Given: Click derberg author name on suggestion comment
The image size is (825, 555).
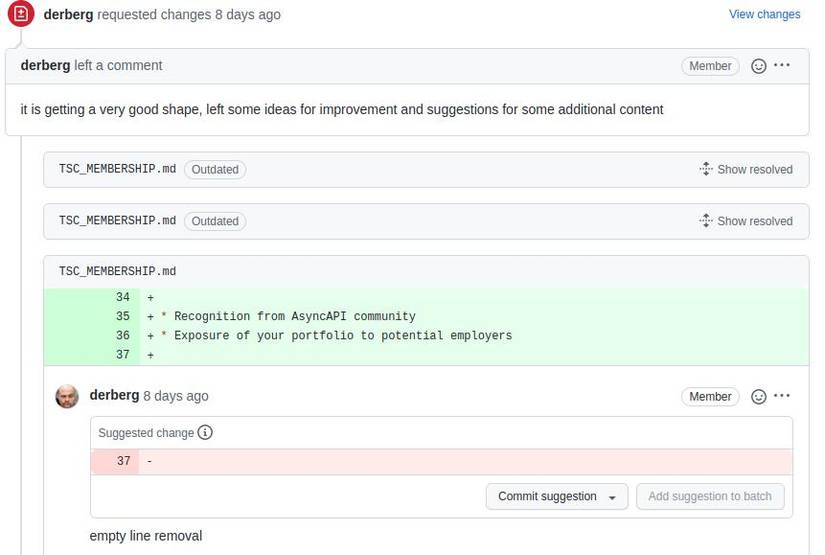Looking at the screenshot, I should [114, 396].
